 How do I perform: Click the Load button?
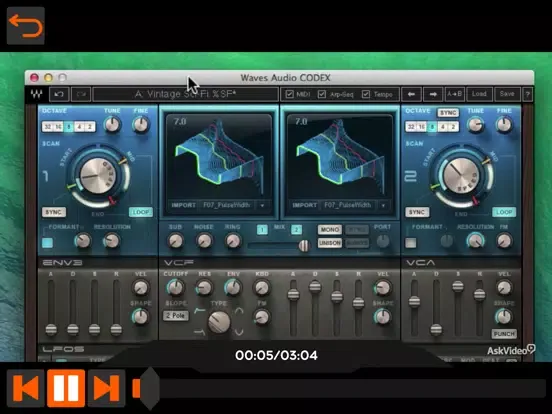tap(479, 94)
